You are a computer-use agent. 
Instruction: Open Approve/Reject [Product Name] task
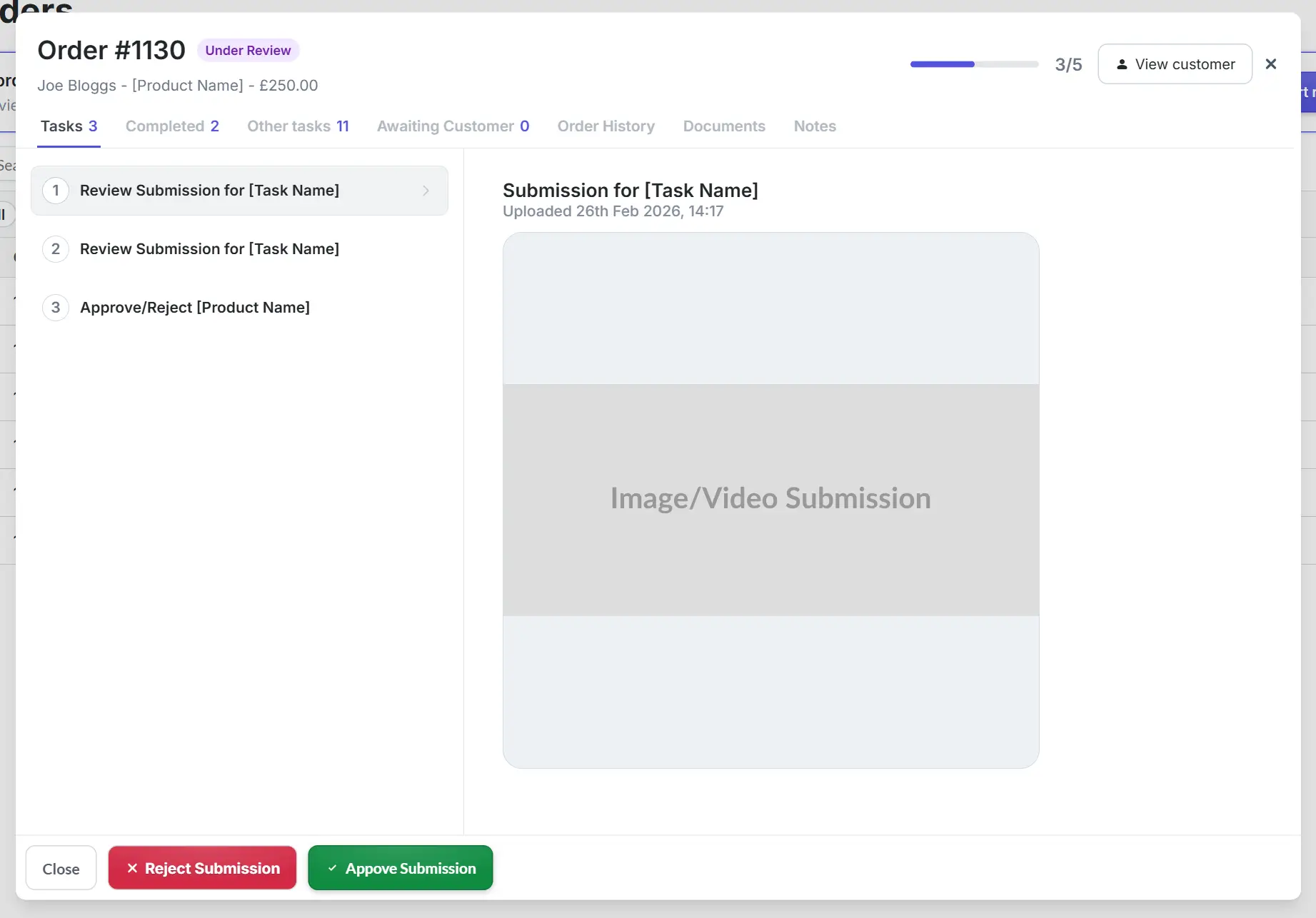click(x=195, y=307)
